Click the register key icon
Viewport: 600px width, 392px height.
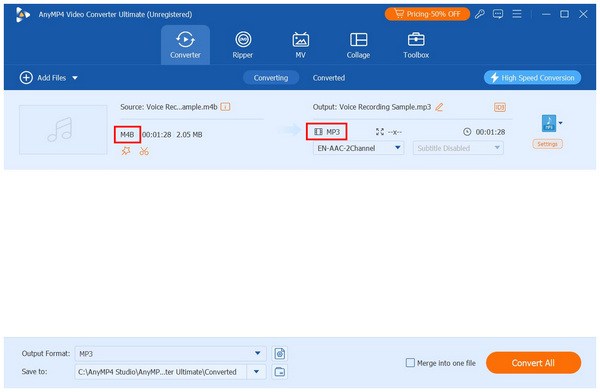pyautogui.click(x=479, y=14)
